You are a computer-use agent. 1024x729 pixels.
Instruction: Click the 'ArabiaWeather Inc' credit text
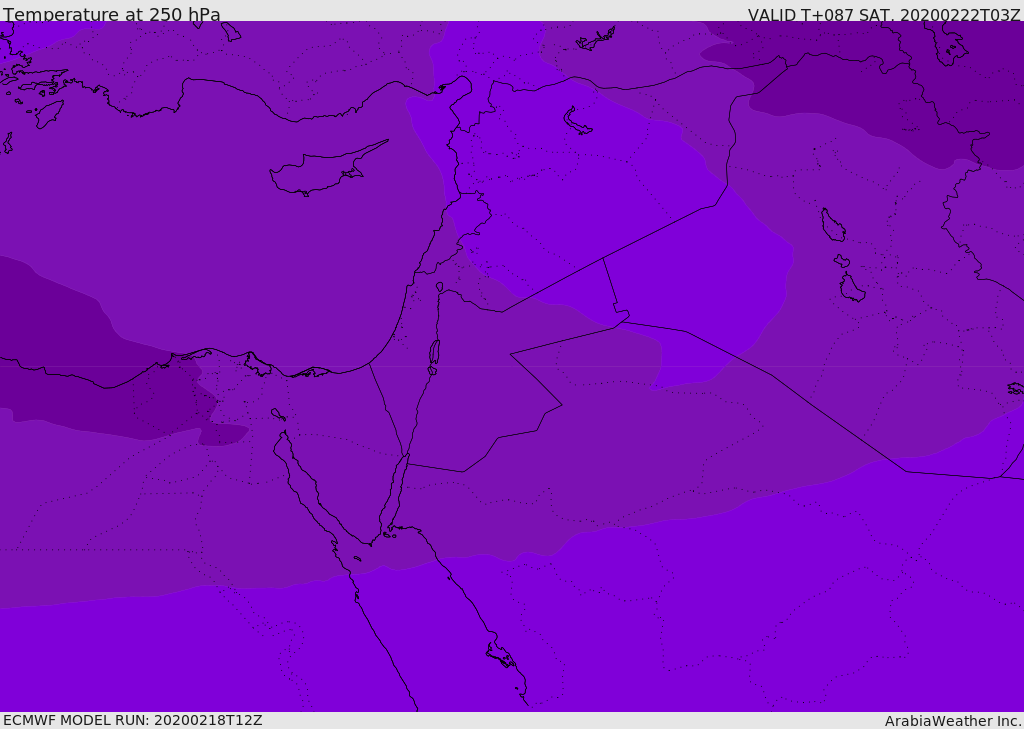(952, 721)
